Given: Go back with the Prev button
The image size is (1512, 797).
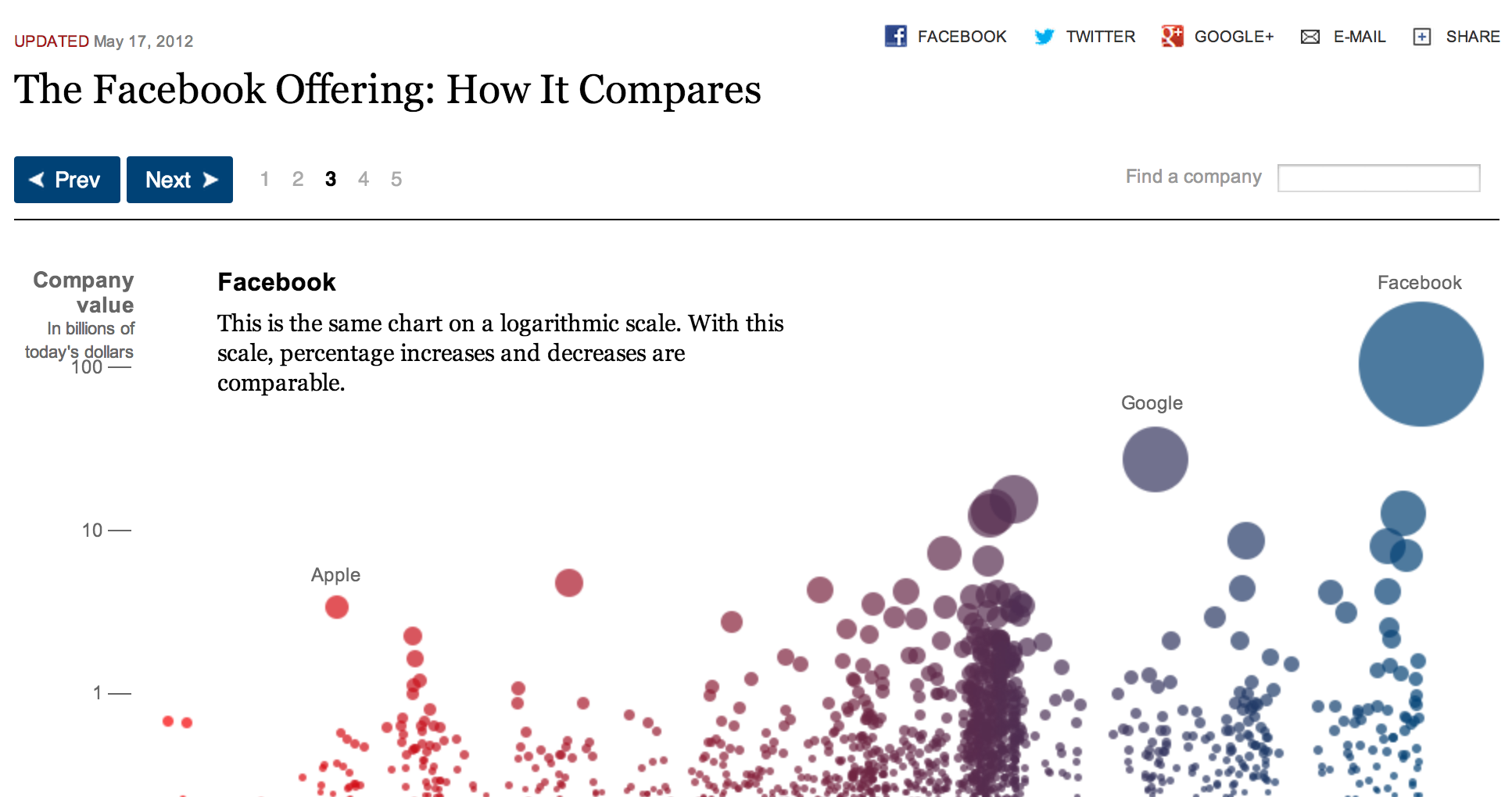Looking at the screenshot, I should pos(67,180).
